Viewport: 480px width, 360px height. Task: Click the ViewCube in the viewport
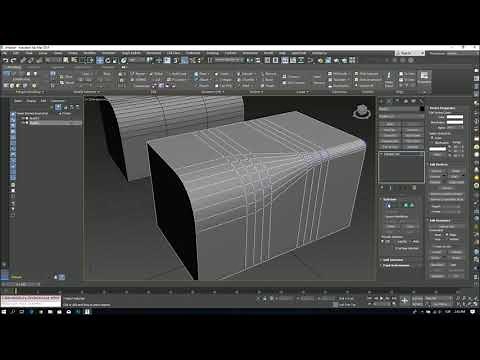[x=362, y=112]
